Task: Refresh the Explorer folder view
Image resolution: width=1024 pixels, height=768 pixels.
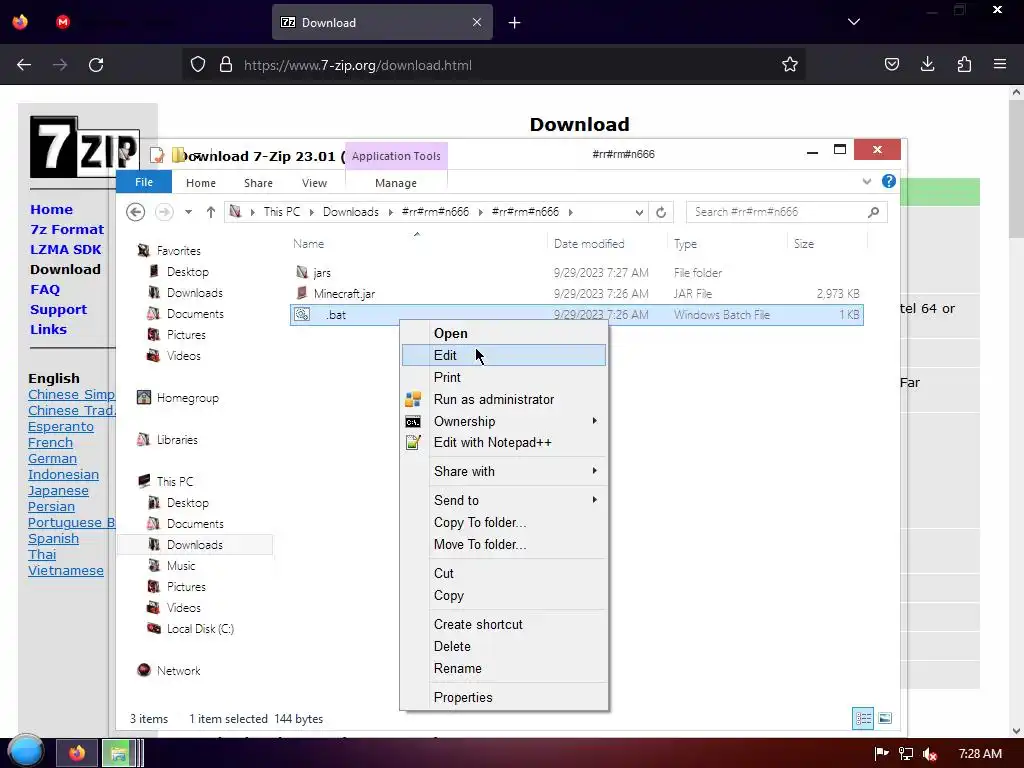Action: (661, 212)
